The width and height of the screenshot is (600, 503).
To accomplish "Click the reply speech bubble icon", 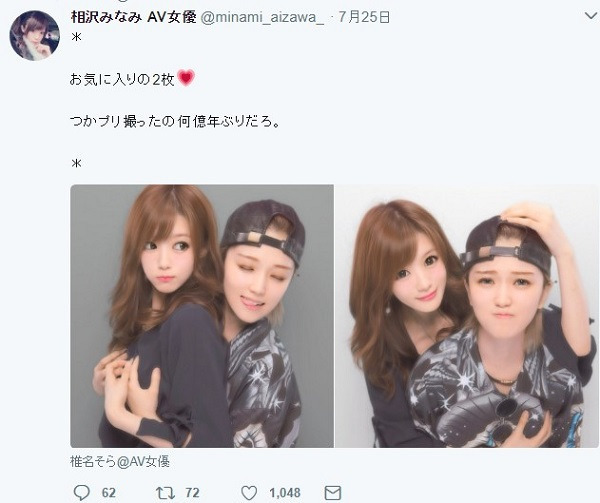I will [x=82, y=492].
